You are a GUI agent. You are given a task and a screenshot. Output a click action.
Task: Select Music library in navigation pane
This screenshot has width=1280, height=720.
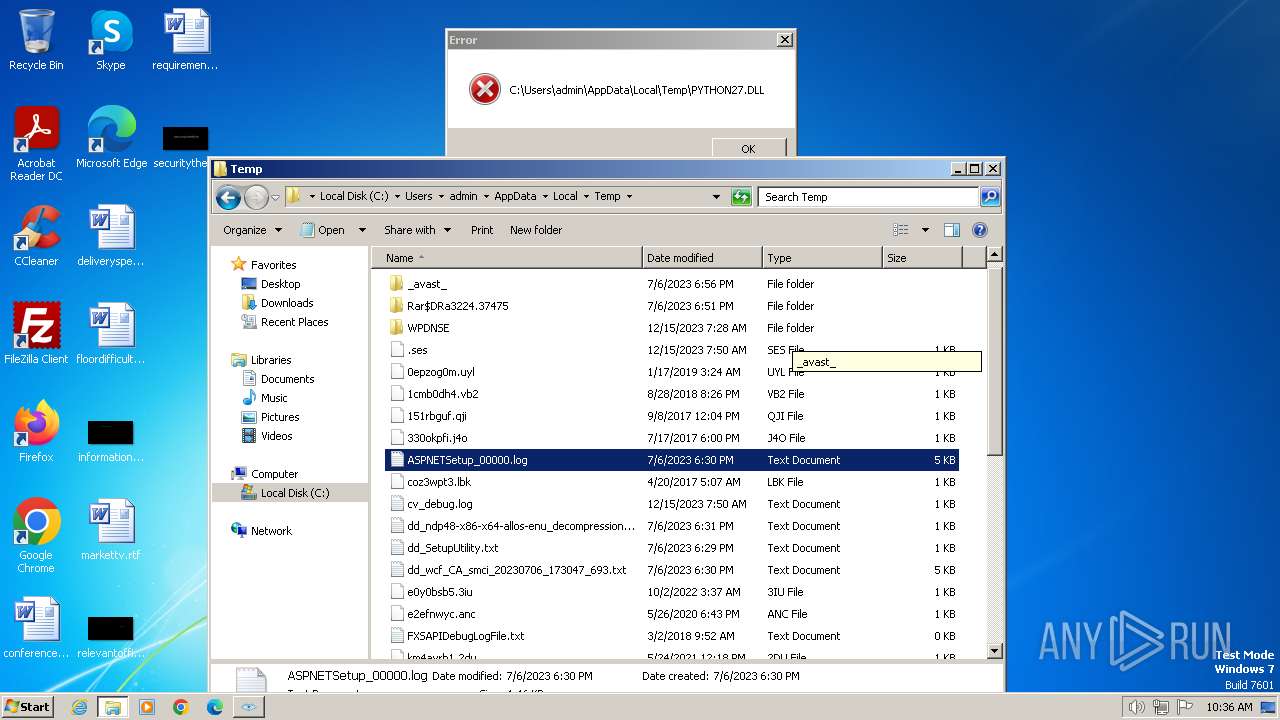[x=274, y=398]
